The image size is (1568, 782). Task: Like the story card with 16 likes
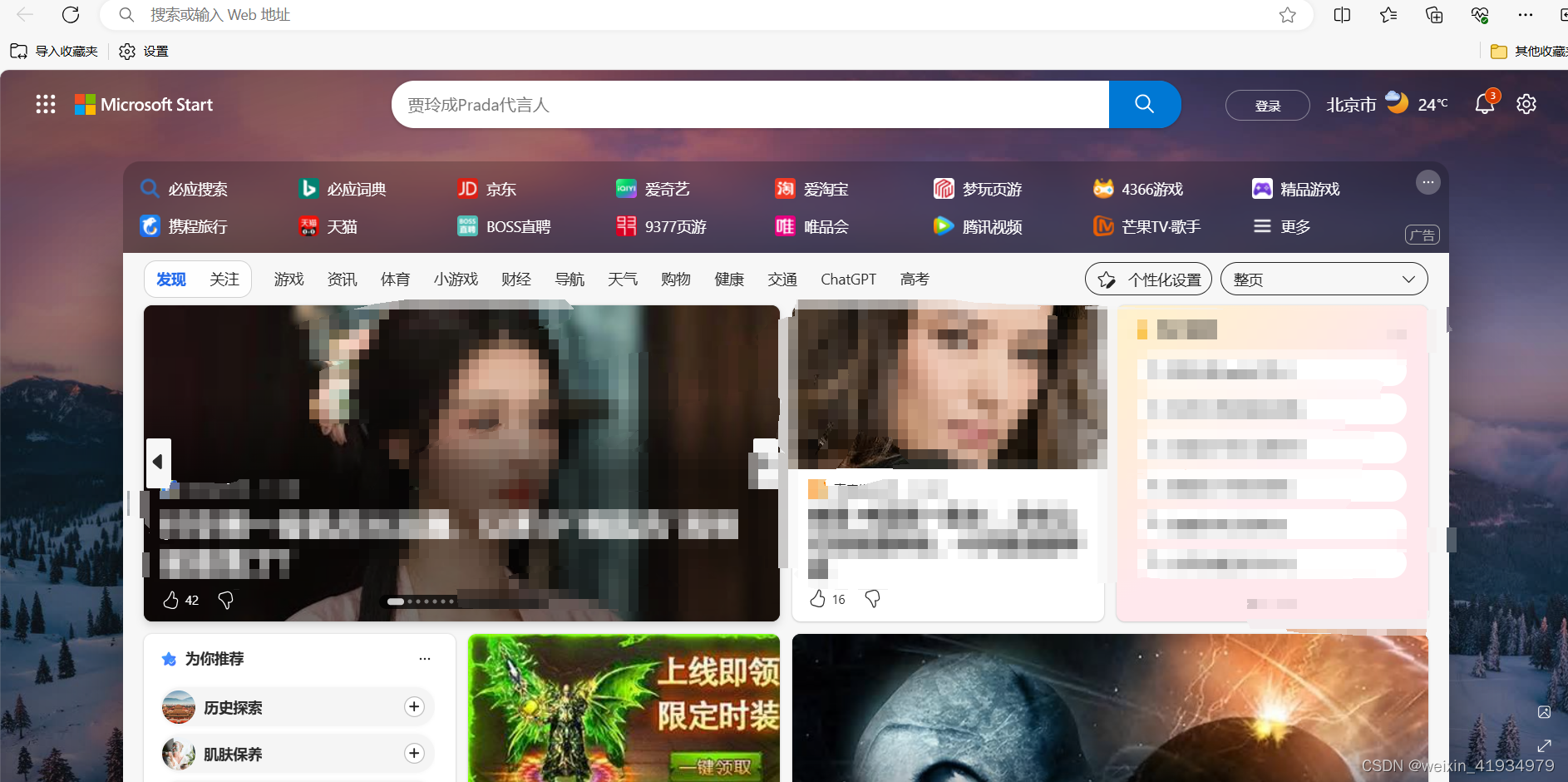(x=818, y=599)
